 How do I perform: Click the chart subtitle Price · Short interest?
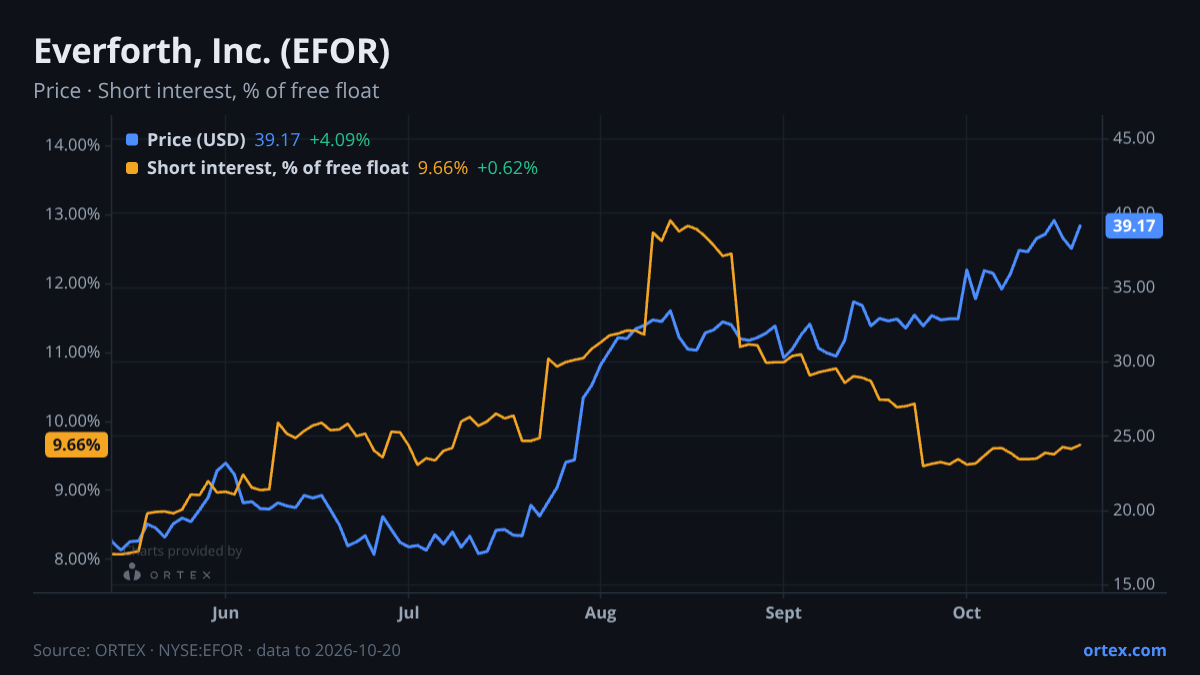[206, 91]
